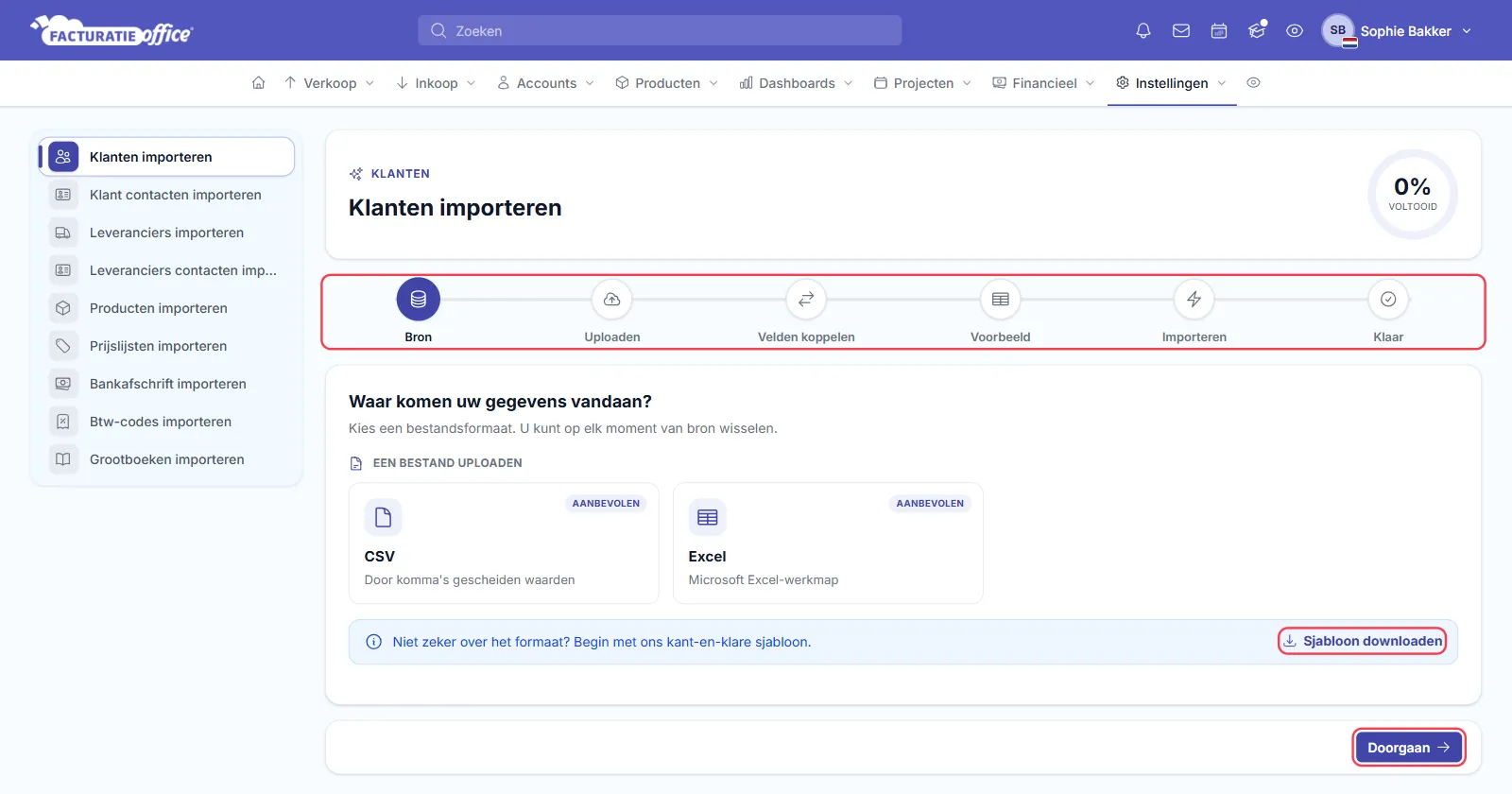Click the graduation cap help icon
The height and width of the screenshot is (794, 1512).
click(x=1257, y=30)
